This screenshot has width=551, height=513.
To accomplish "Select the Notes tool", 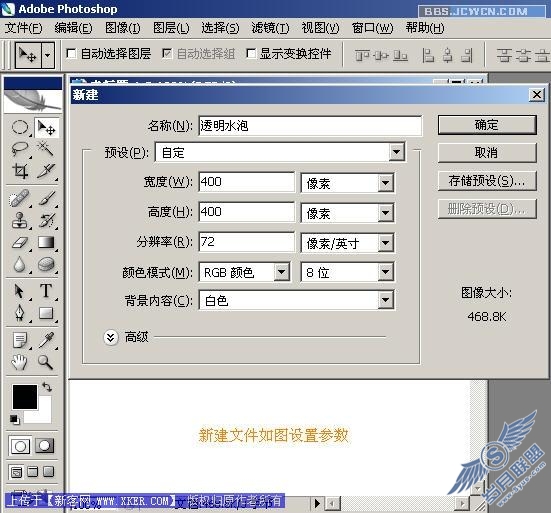I will (x=20, y=340).
